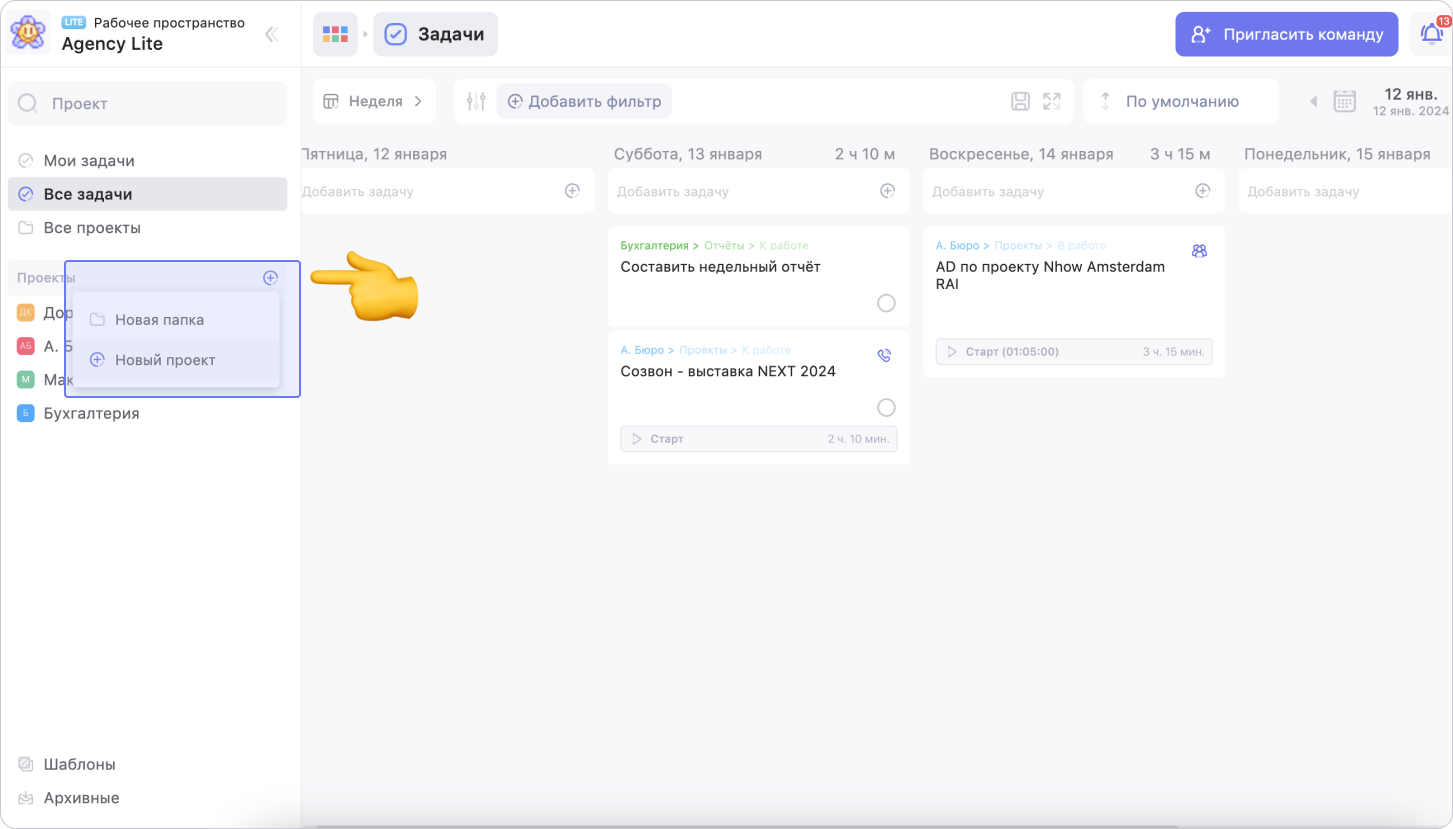Mark Составить недельный отчёт as done
1453x829 pixels.
tap(886, 303)
